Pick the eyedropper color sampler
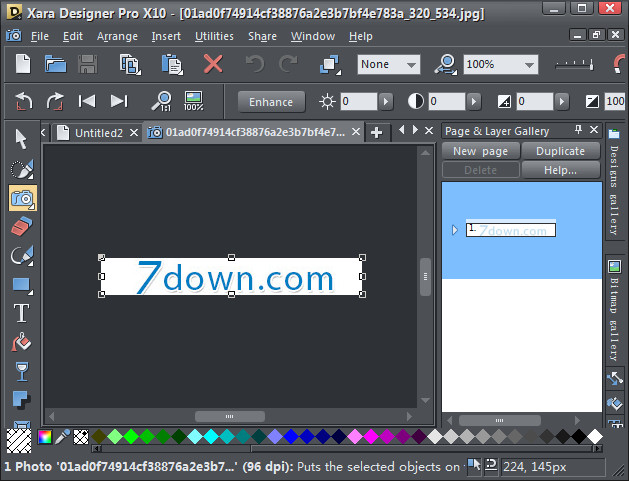This screenshot has width=629, height=481. [62, 436]
